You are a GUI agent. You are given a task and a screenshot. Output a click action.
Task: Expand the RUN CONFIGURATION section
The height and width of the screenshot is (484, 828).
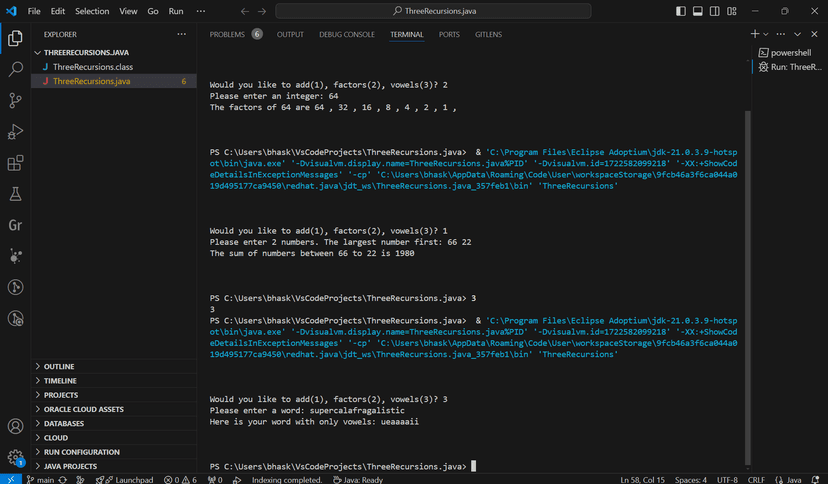coord(114,451)
